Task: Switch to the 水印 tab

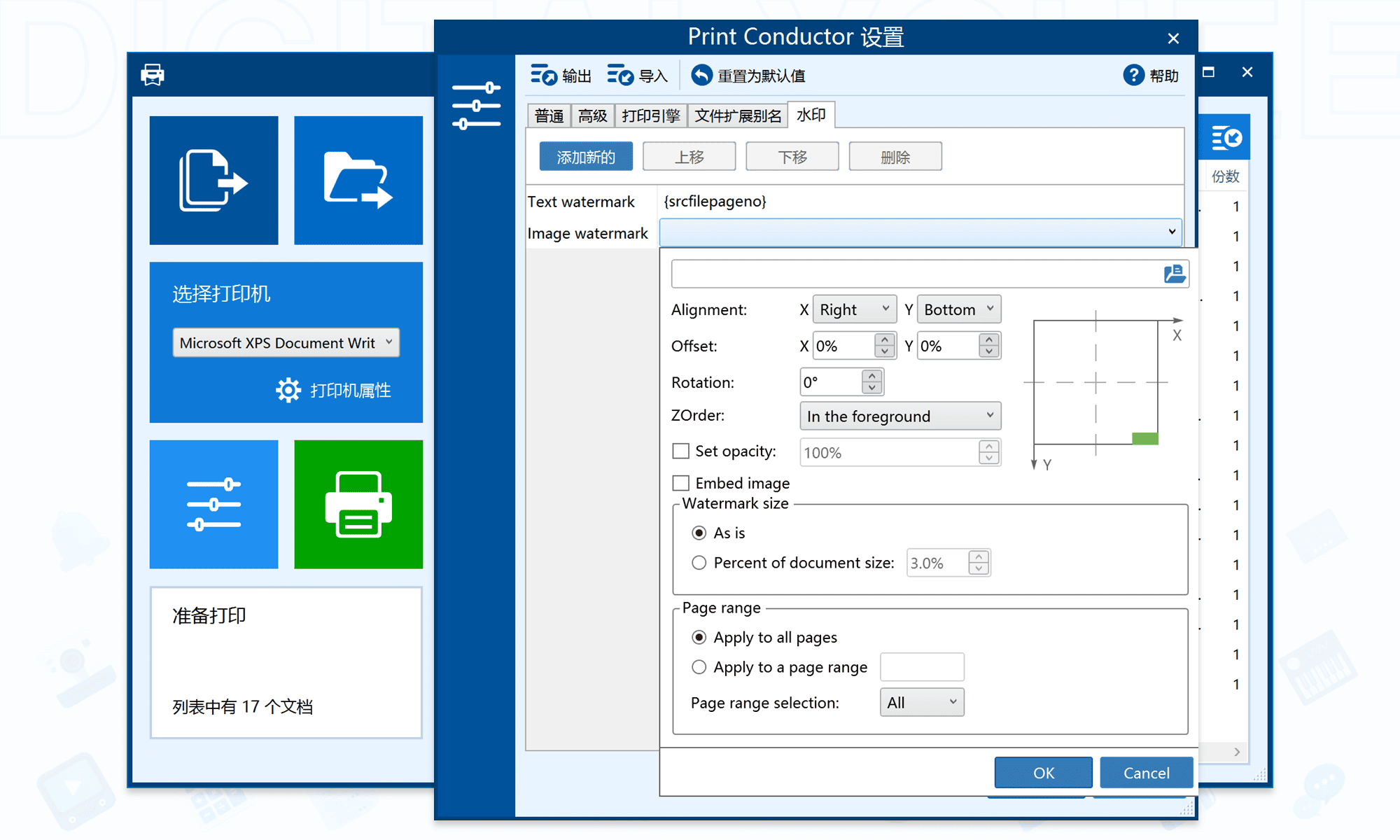Action: [x=811, y=115]
